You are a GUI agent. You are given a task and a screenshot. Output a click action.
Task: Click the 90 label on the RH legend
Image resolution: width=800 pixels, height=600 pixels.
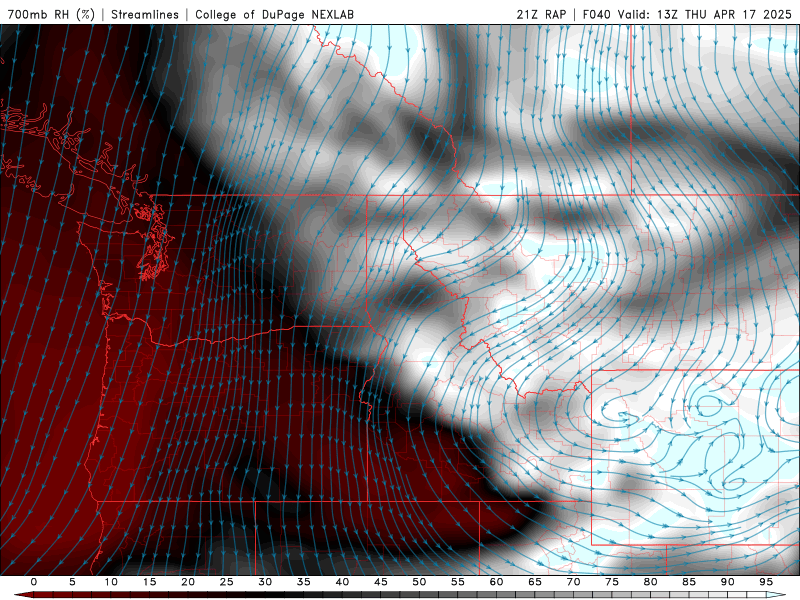point(727,582)
